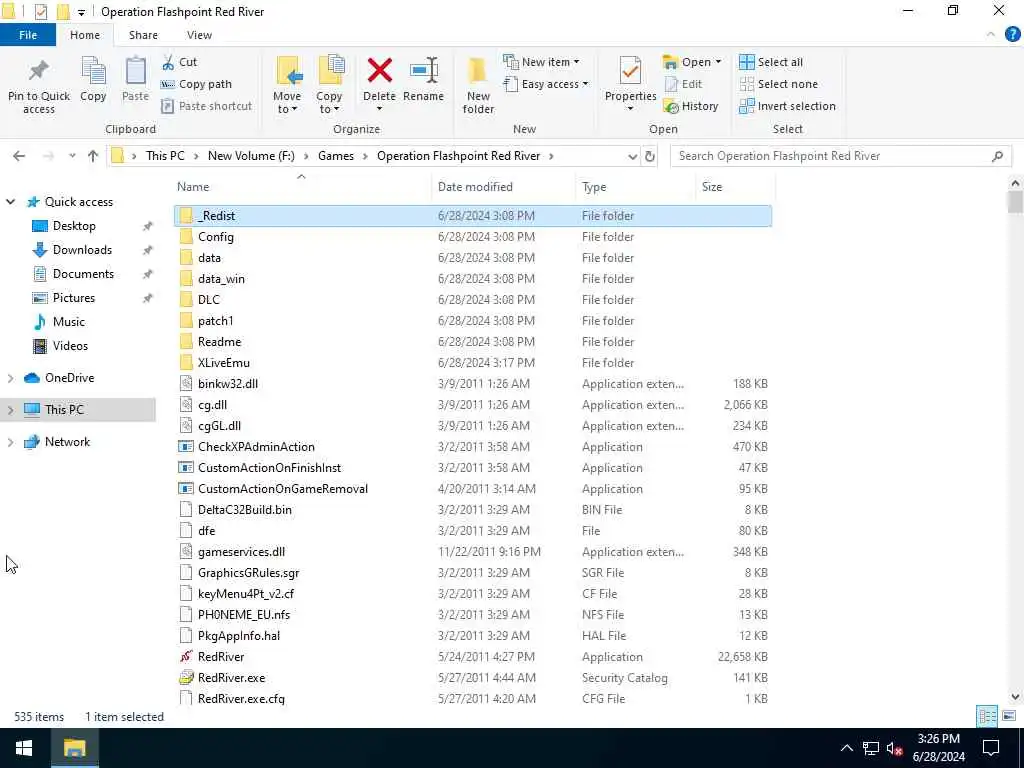
Task: Select the XLiveEmu folder
Action: (x=473, y=362)
